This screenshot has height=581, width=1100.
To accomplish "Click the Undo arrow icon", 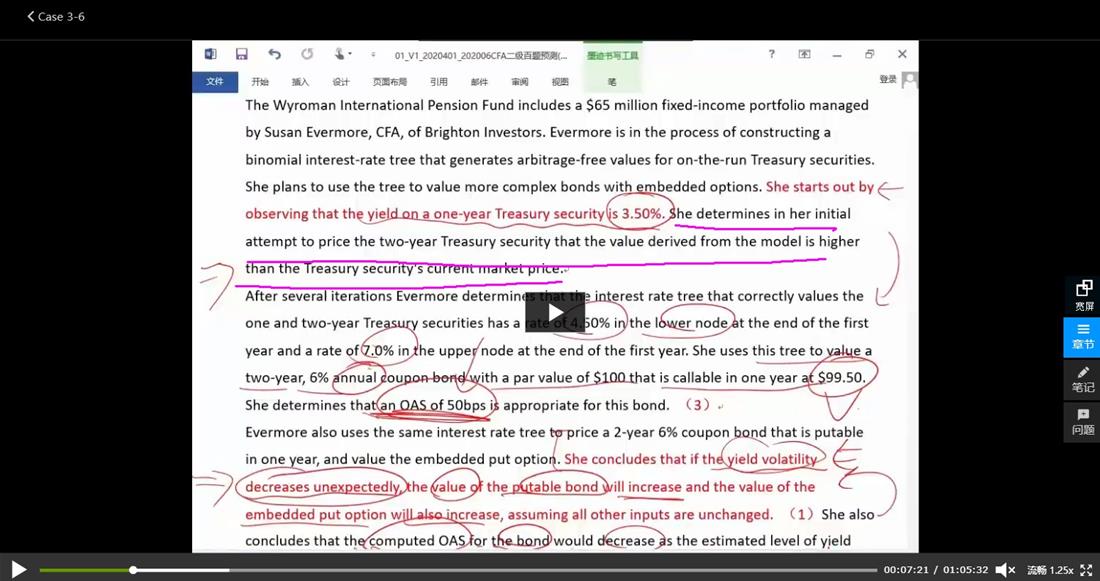I will pos(274,54).
